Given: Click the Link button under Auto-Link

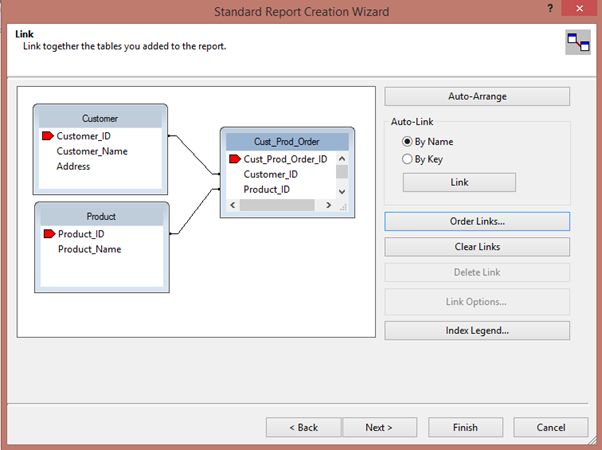Looking at the screenshot, I should click(x=459, y=182).
